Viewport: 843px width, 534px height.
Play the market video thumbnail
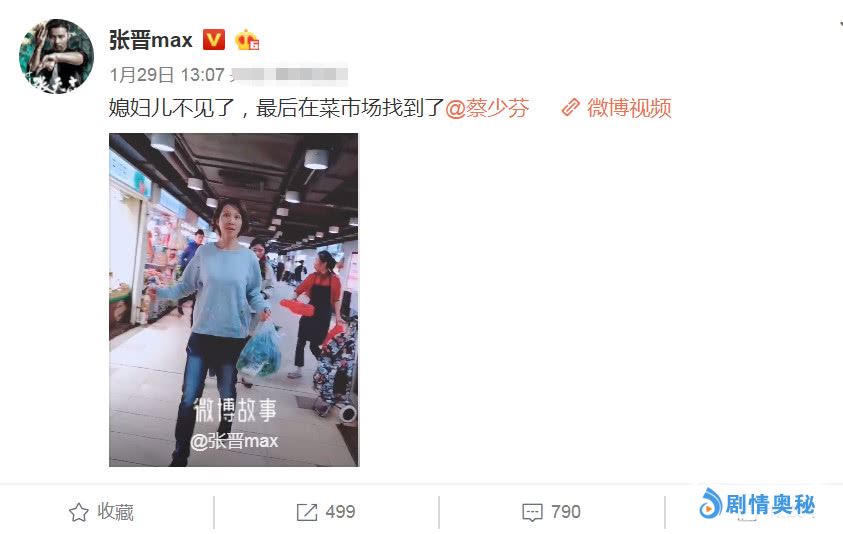coord(234,300)
